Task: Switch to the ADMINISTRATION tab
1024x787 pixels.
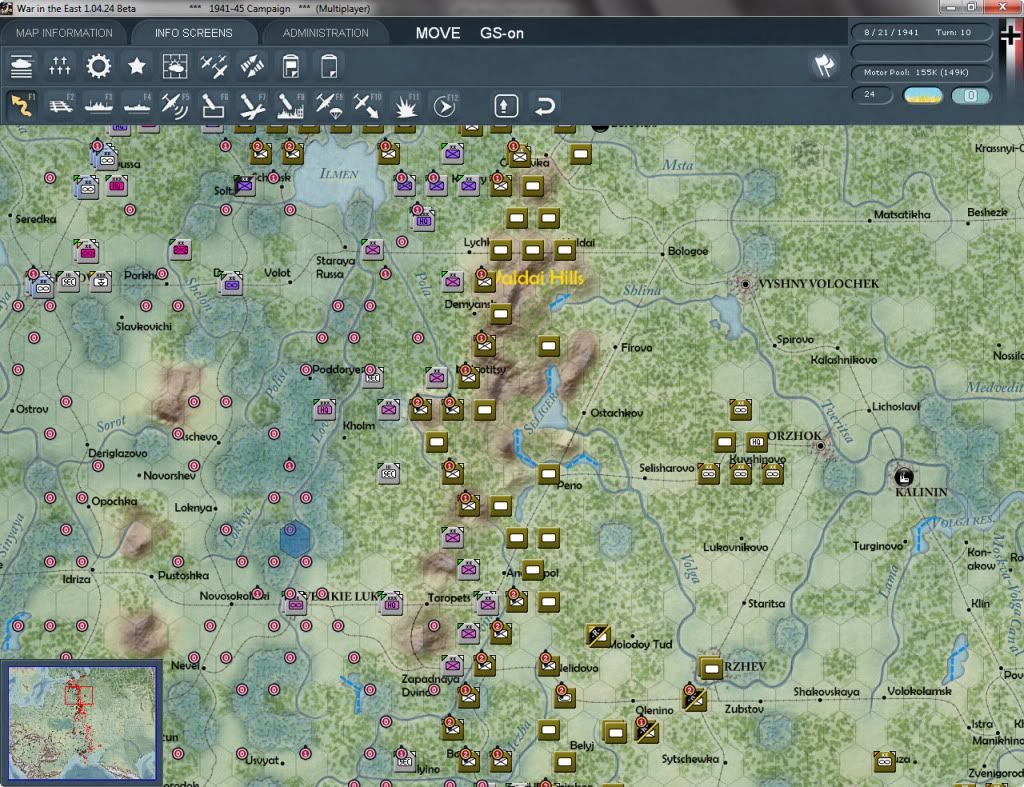Action: pyautogui.click(x=325, y=33)
